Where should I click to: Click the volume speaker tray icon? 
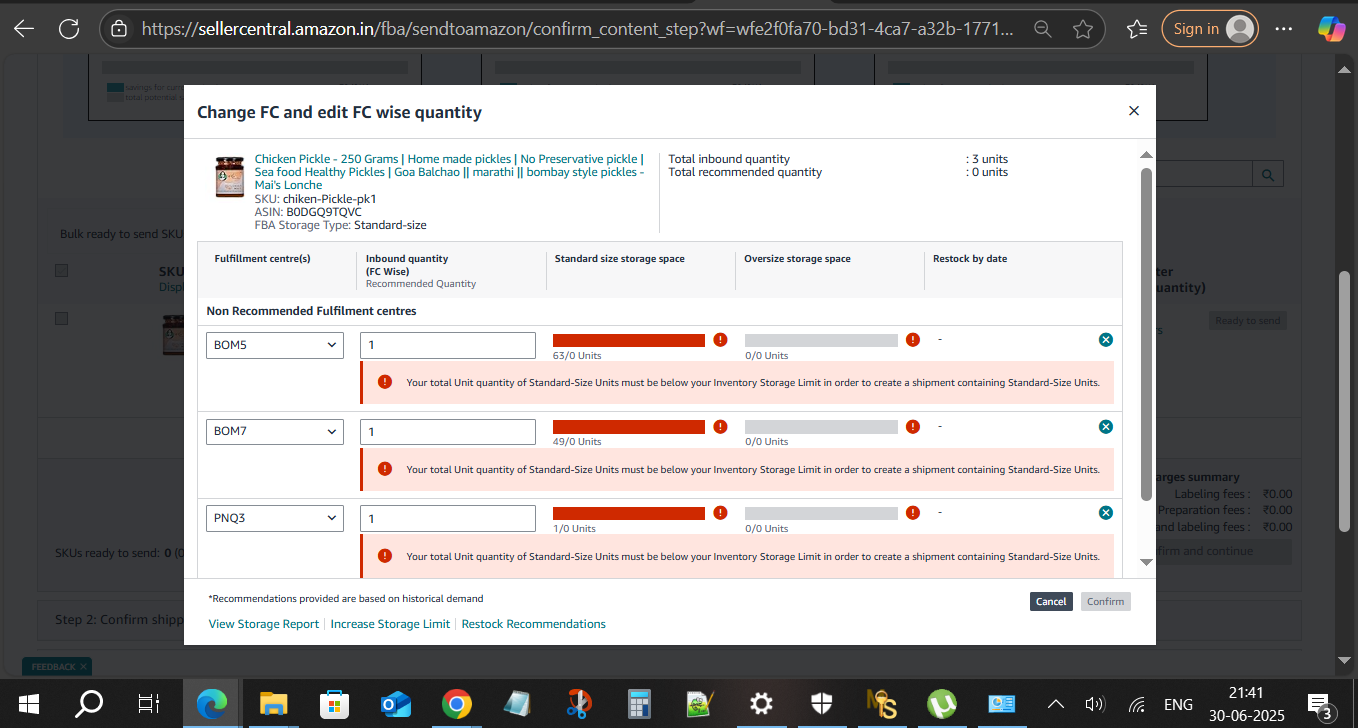click(1095, 704)
